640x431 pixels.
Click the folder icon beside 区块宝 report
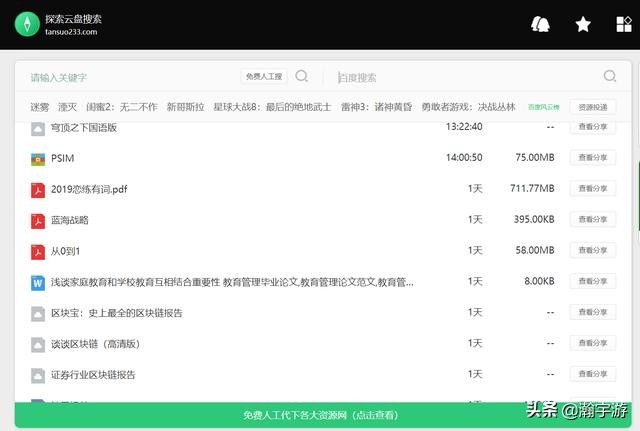38,313
